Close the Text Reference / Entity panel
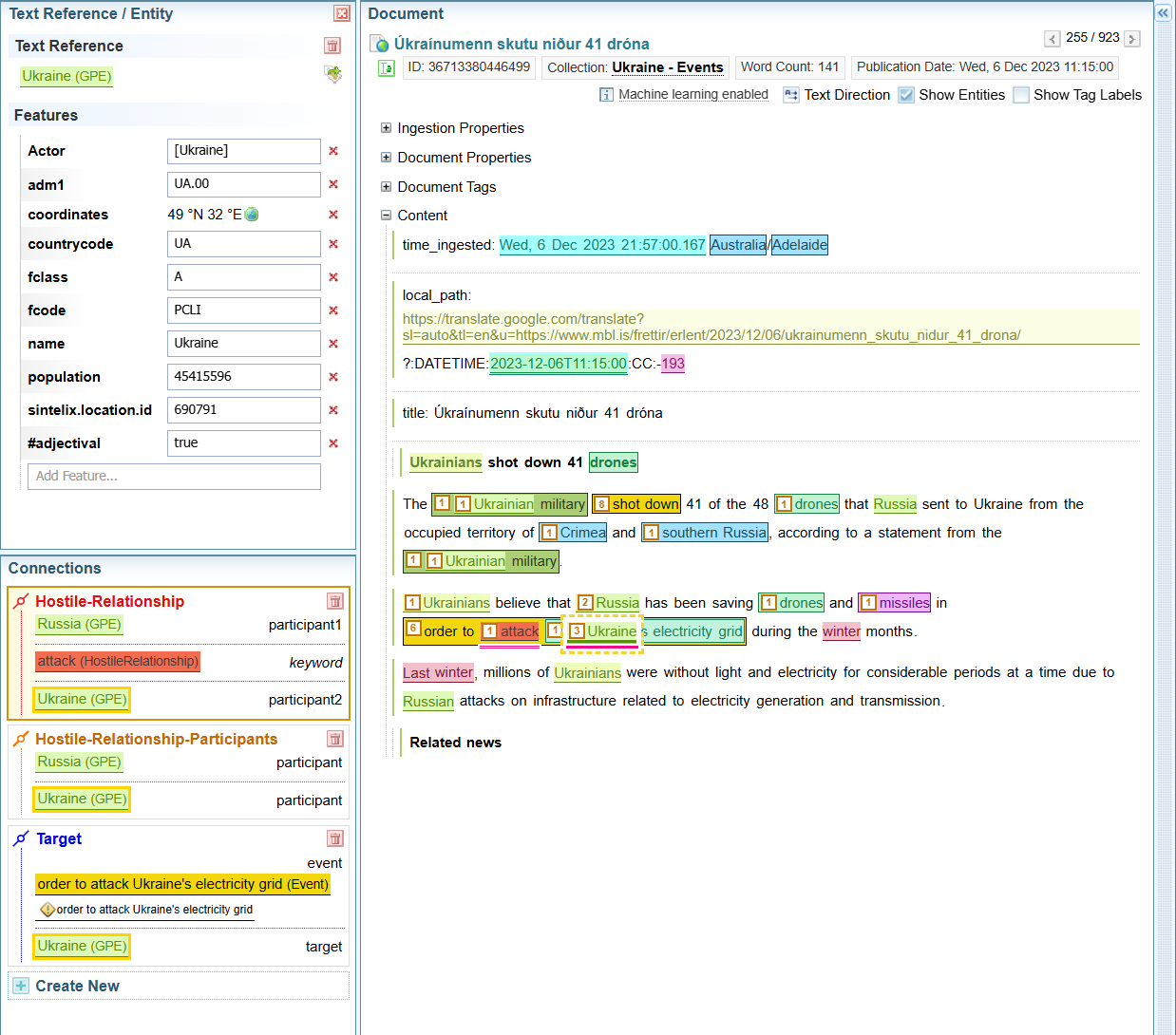Viewport: 1176px width, 1035px height. tap(342, 13)
